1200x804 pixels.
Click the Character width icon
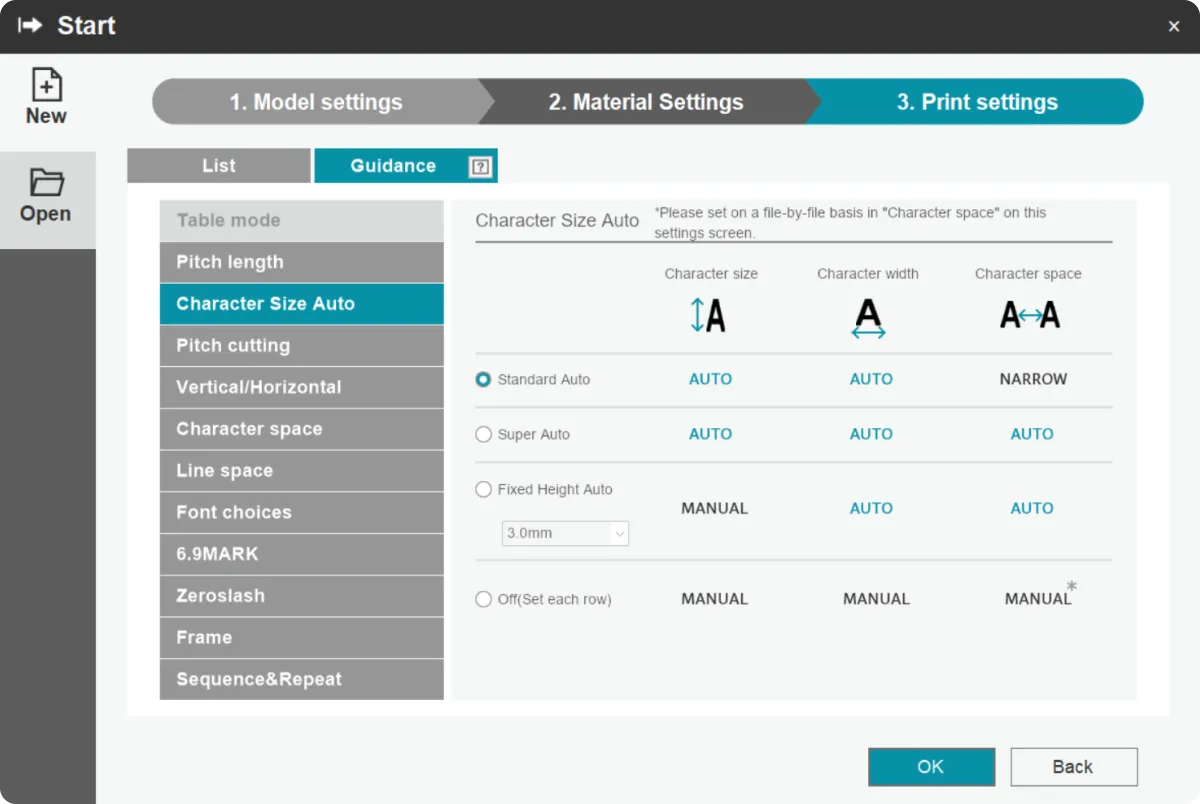coord(868,318)
